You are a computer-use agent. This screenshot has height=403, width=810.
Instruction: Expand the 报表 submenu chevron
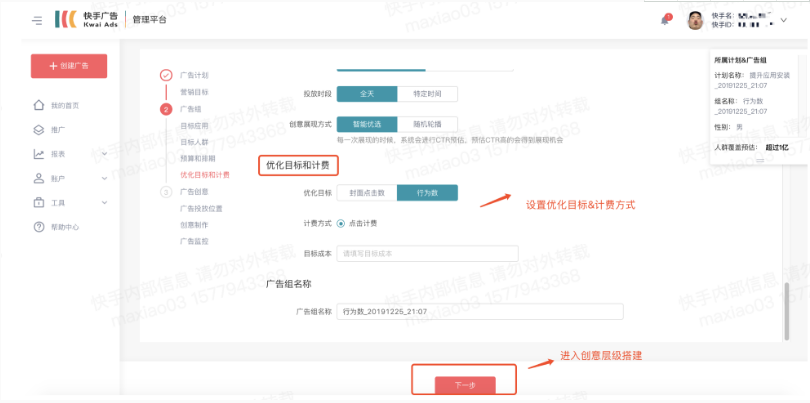(x=104, y=154)
